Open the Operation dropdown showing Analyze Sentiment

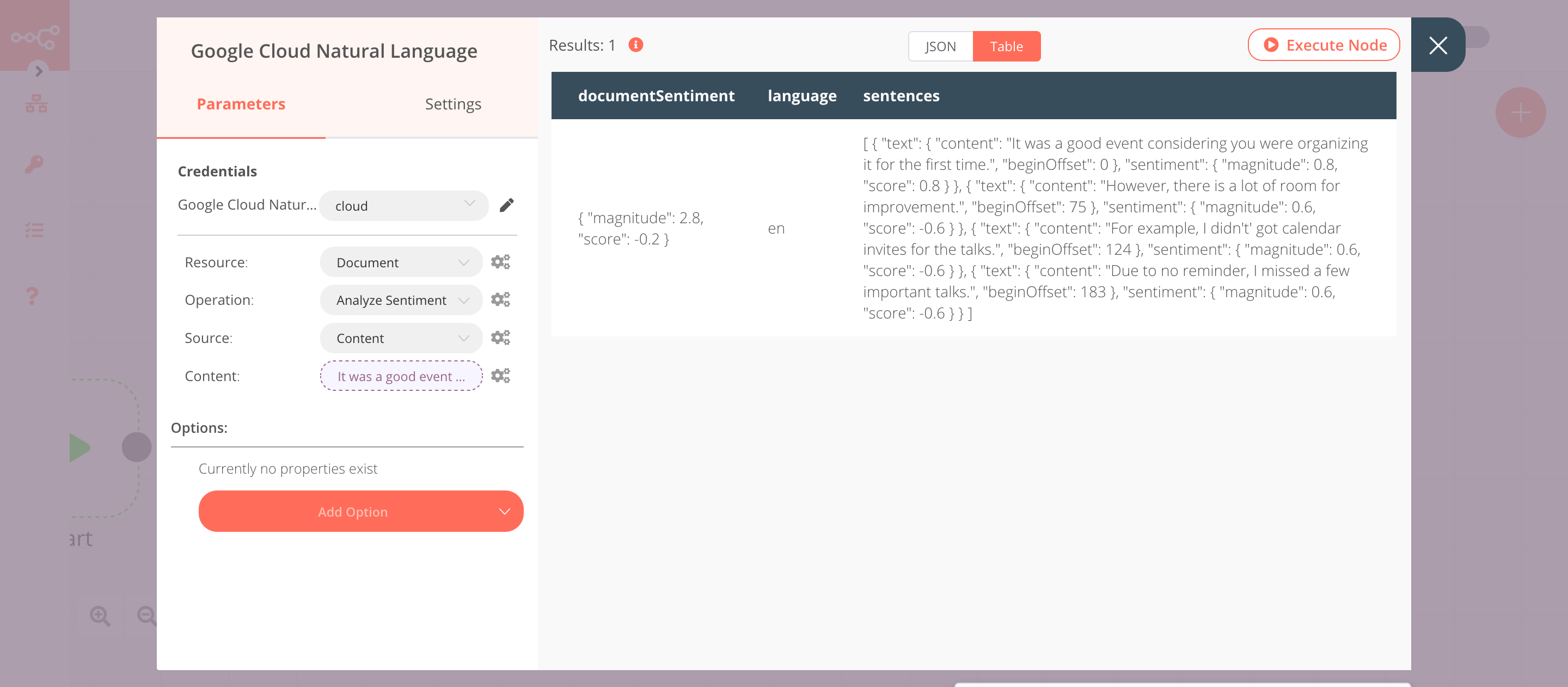click(400, 299)
